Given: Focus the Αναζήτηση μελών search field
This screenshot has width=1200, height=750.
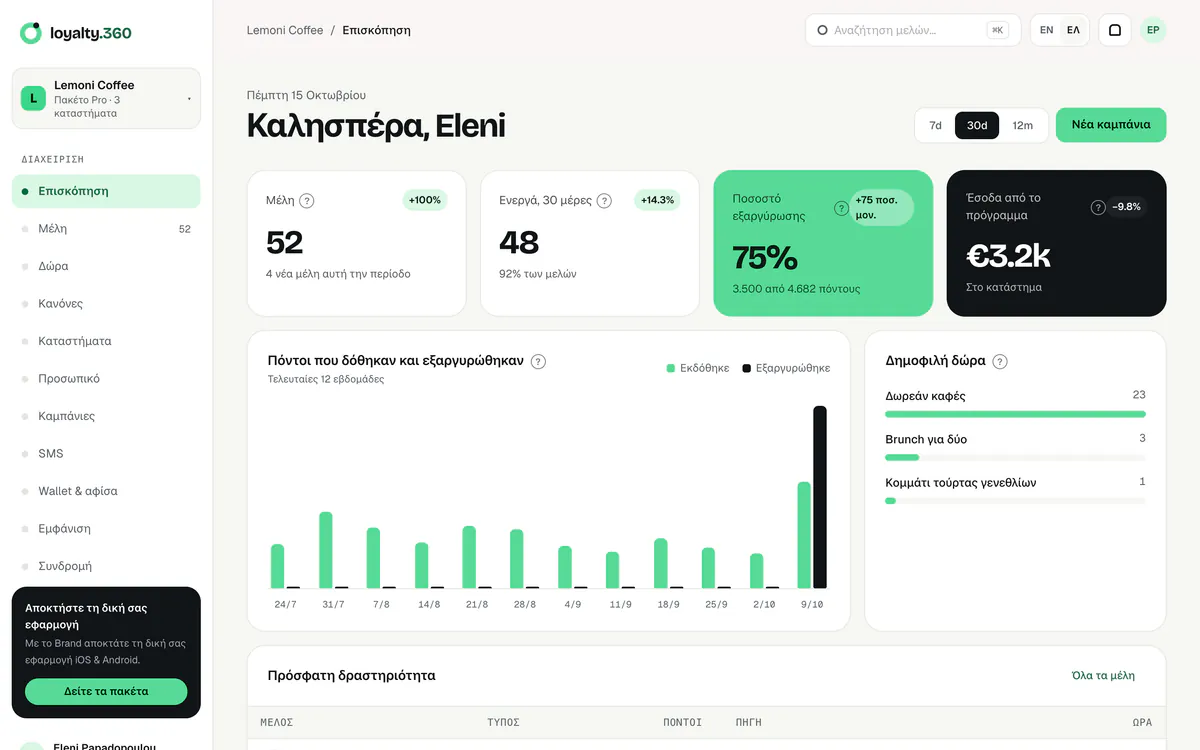Looking at the screenshot, I should [913, 30].
